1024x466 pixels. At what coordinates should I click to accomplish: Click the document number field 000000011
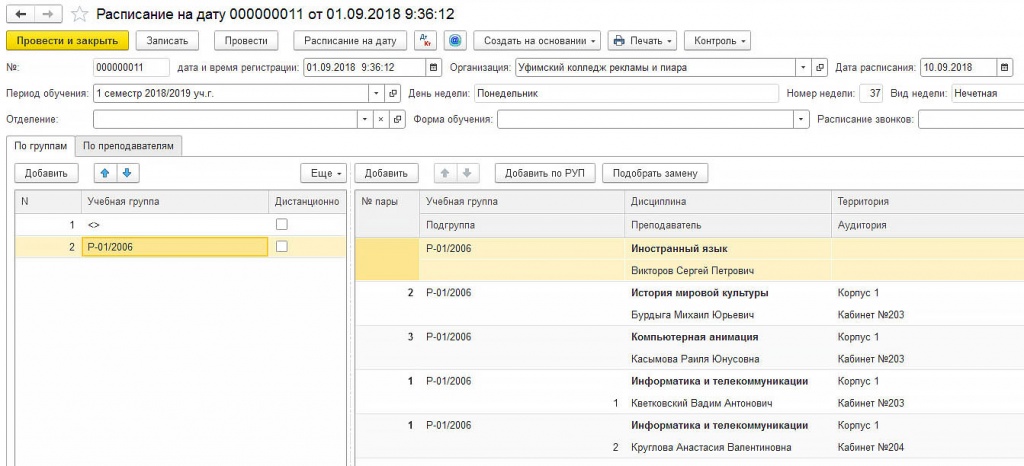pos(131,67)
